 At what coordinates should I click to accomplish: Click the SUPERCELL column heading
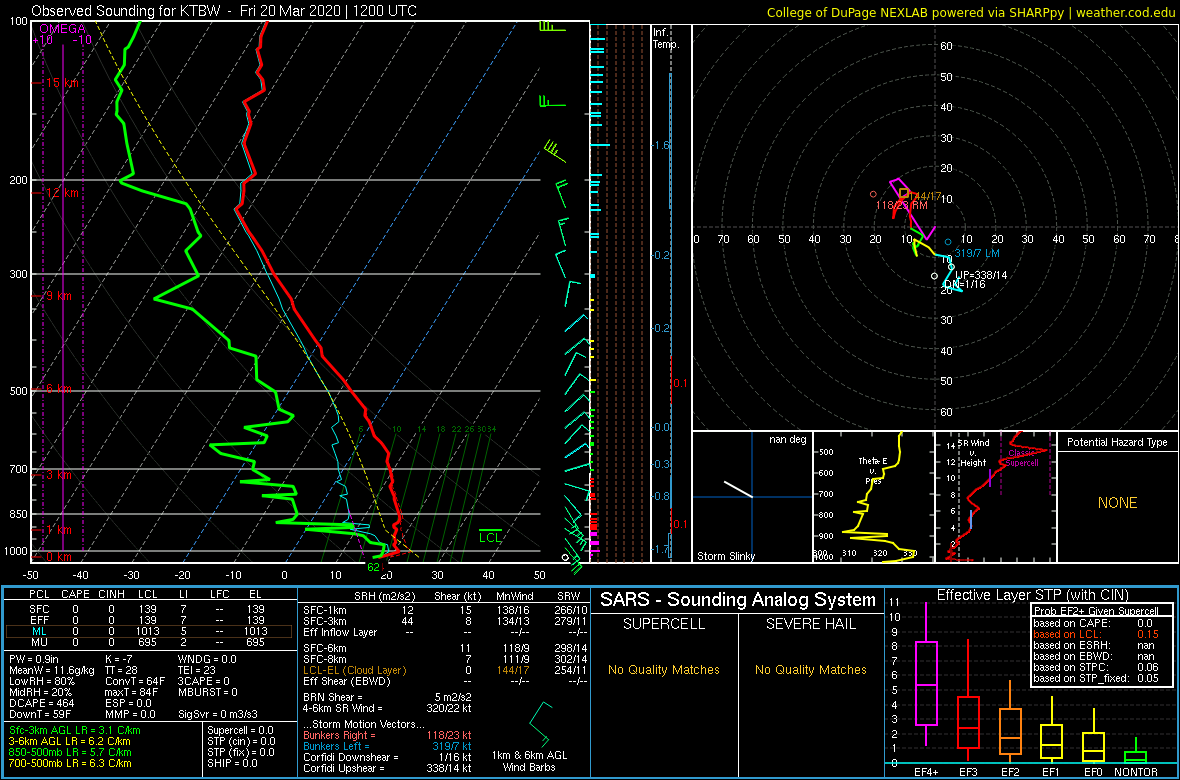[663, 624]
